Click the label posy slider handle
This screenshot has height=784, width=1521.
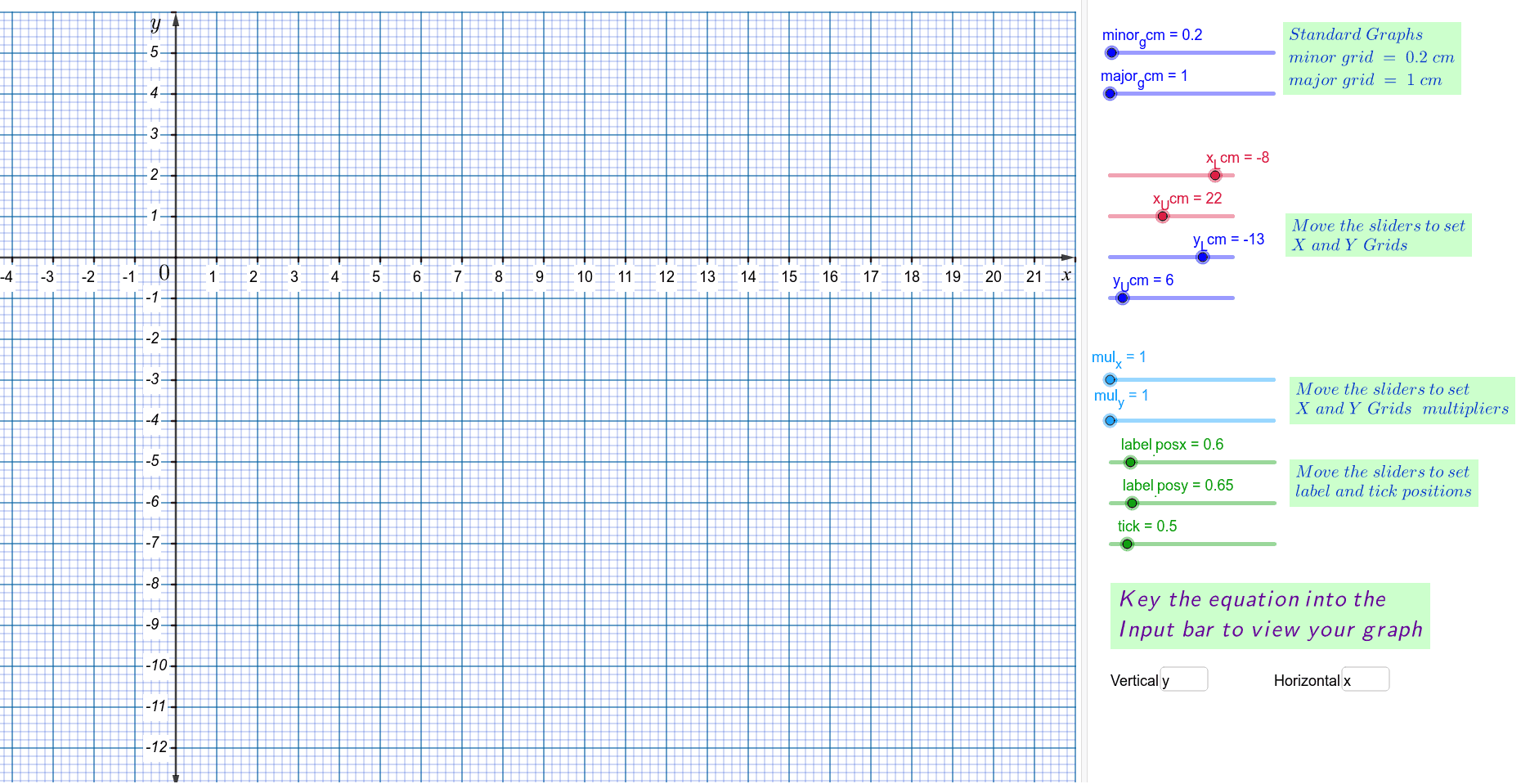click(1132, 504)
